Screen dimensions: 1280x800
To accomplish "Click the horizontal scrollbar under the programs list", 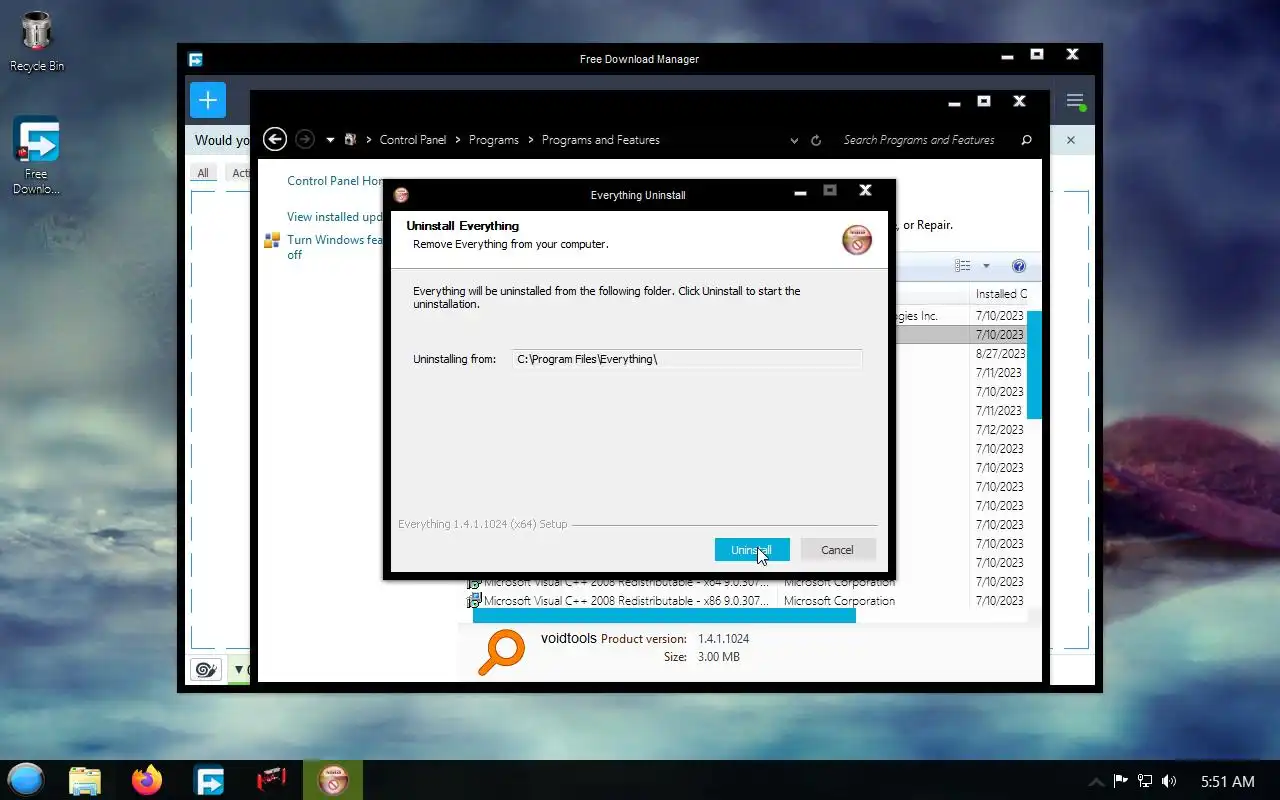I will coord(664,616).
